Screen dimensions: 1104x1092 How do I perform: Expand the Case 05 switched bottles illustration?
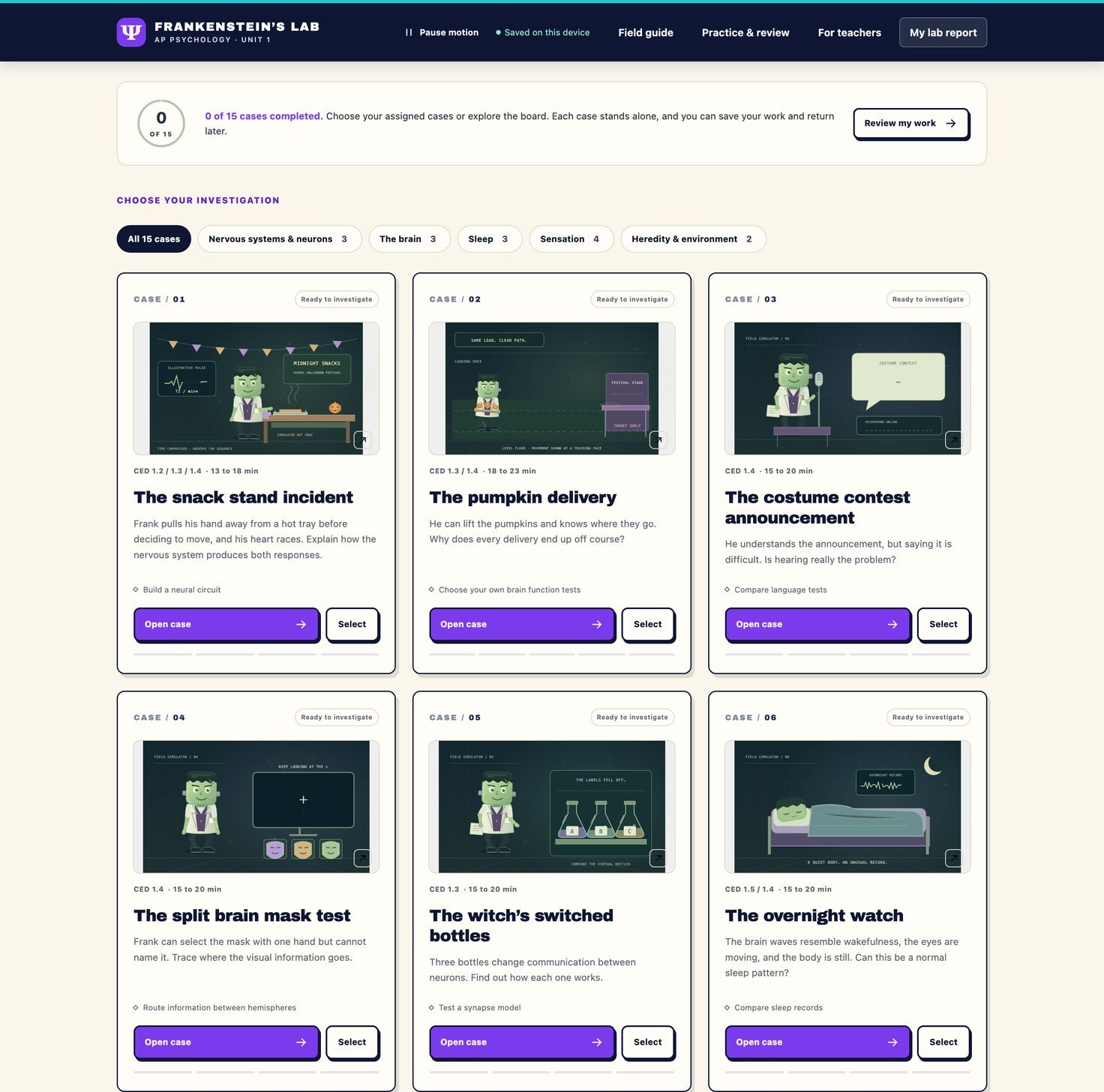pos(658,857)
